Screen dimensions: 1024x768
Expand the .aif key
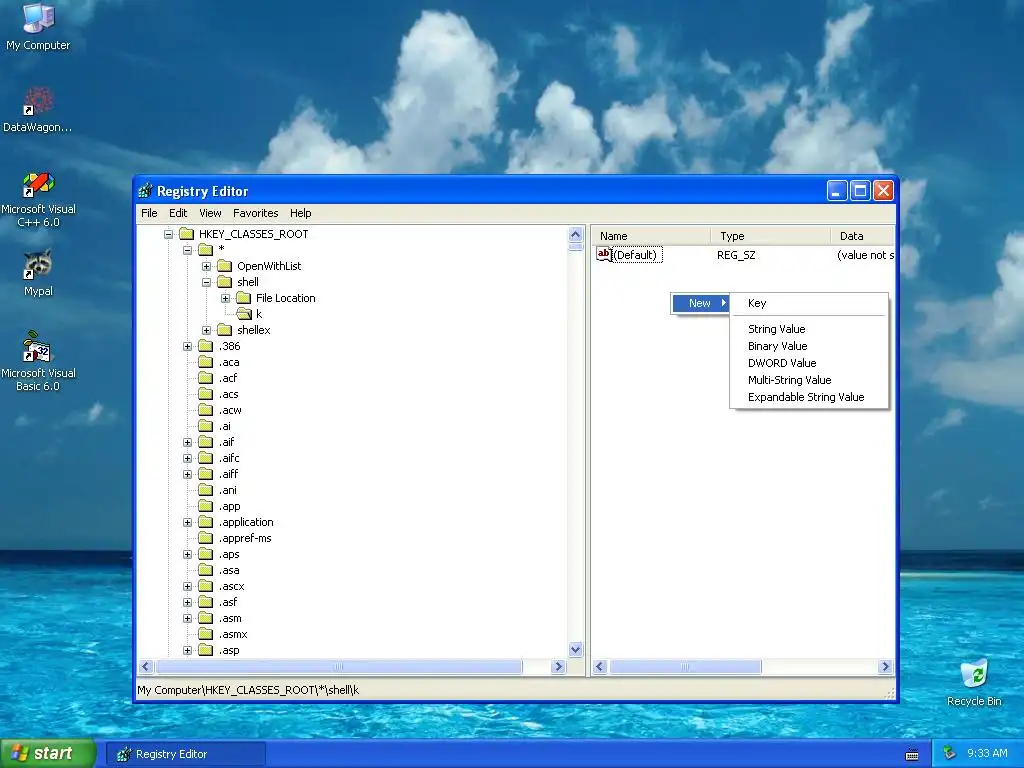pos(187,442)
